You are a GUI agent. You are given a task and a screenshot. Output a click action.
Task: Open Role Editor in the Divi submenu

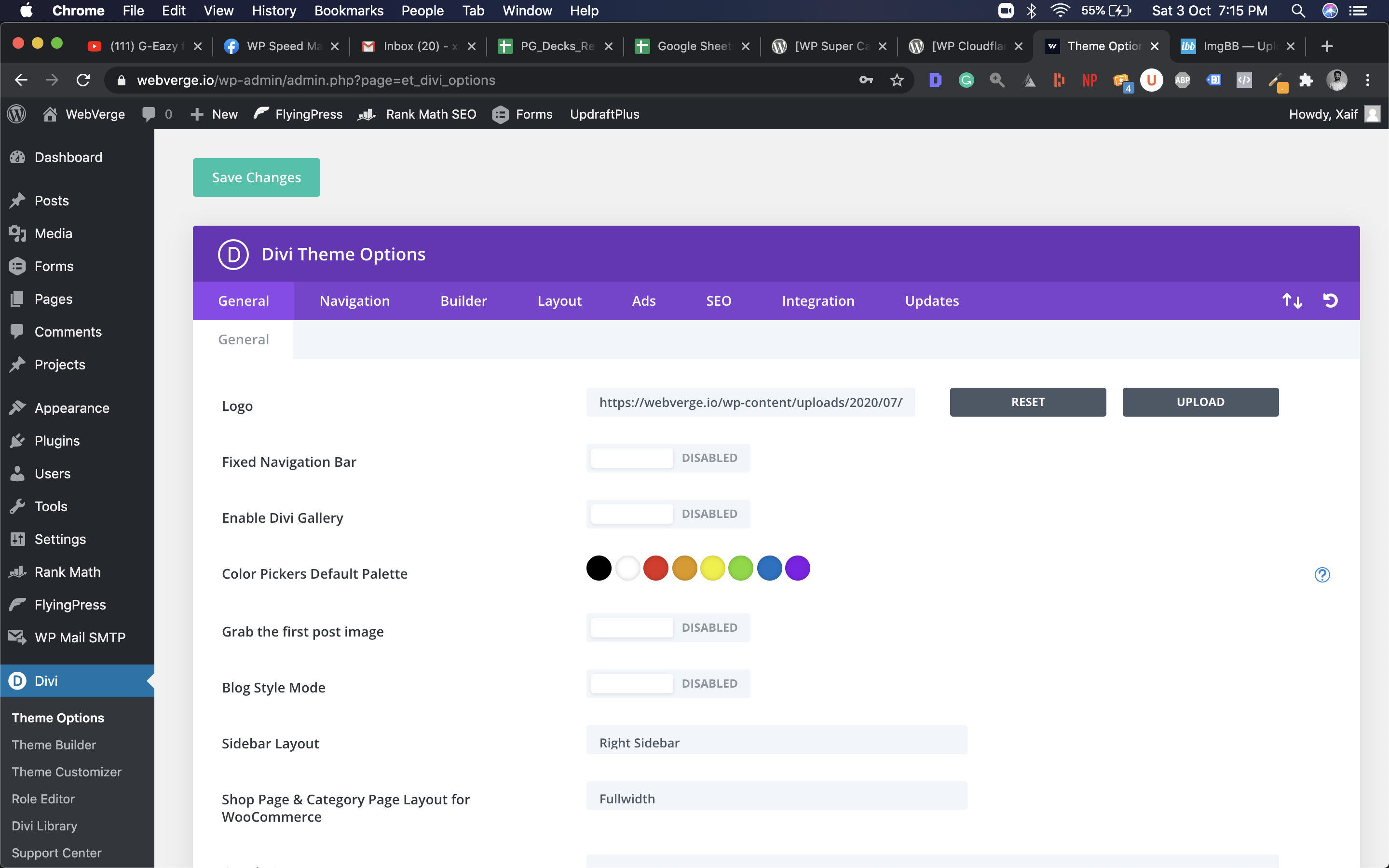(x=43, y=799)
